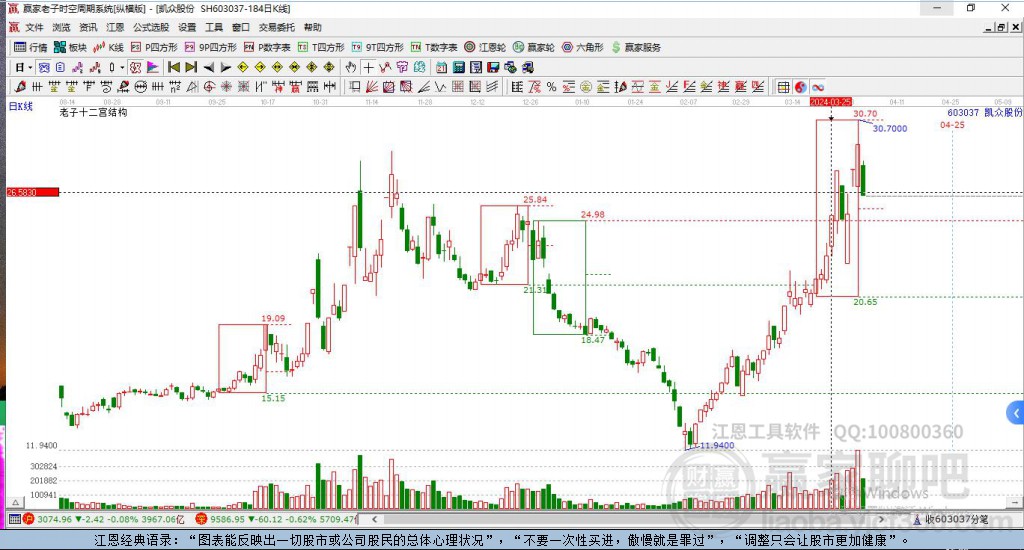Open the 交易委托 menu
The height and width of the screenshot is (550, 1024).
point(277,27)
